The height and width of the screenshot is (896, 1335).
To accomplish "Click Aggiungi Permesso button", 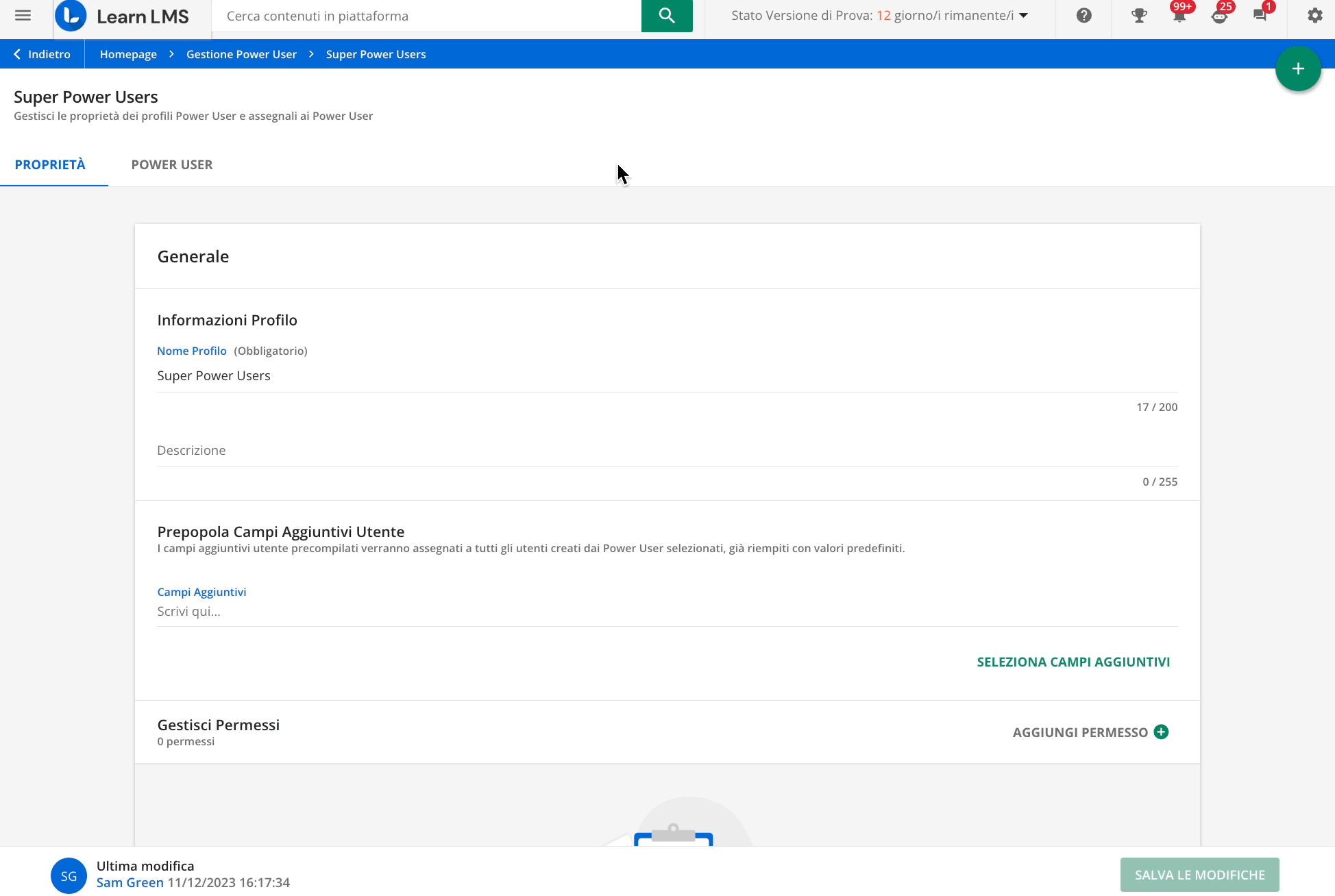I will coord(1090,732).
